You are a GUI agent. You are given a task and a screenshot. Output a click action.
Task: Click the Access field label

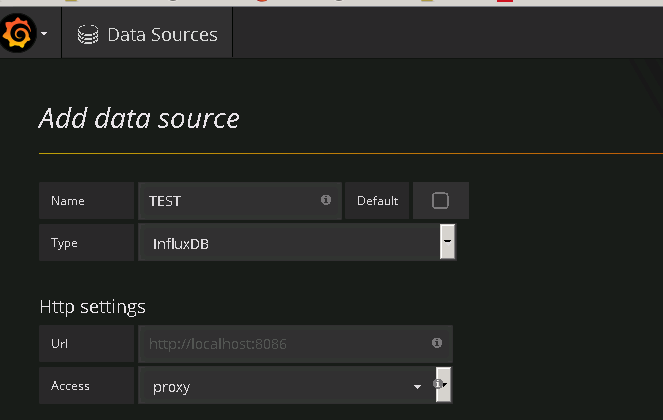tap(70, 385)
